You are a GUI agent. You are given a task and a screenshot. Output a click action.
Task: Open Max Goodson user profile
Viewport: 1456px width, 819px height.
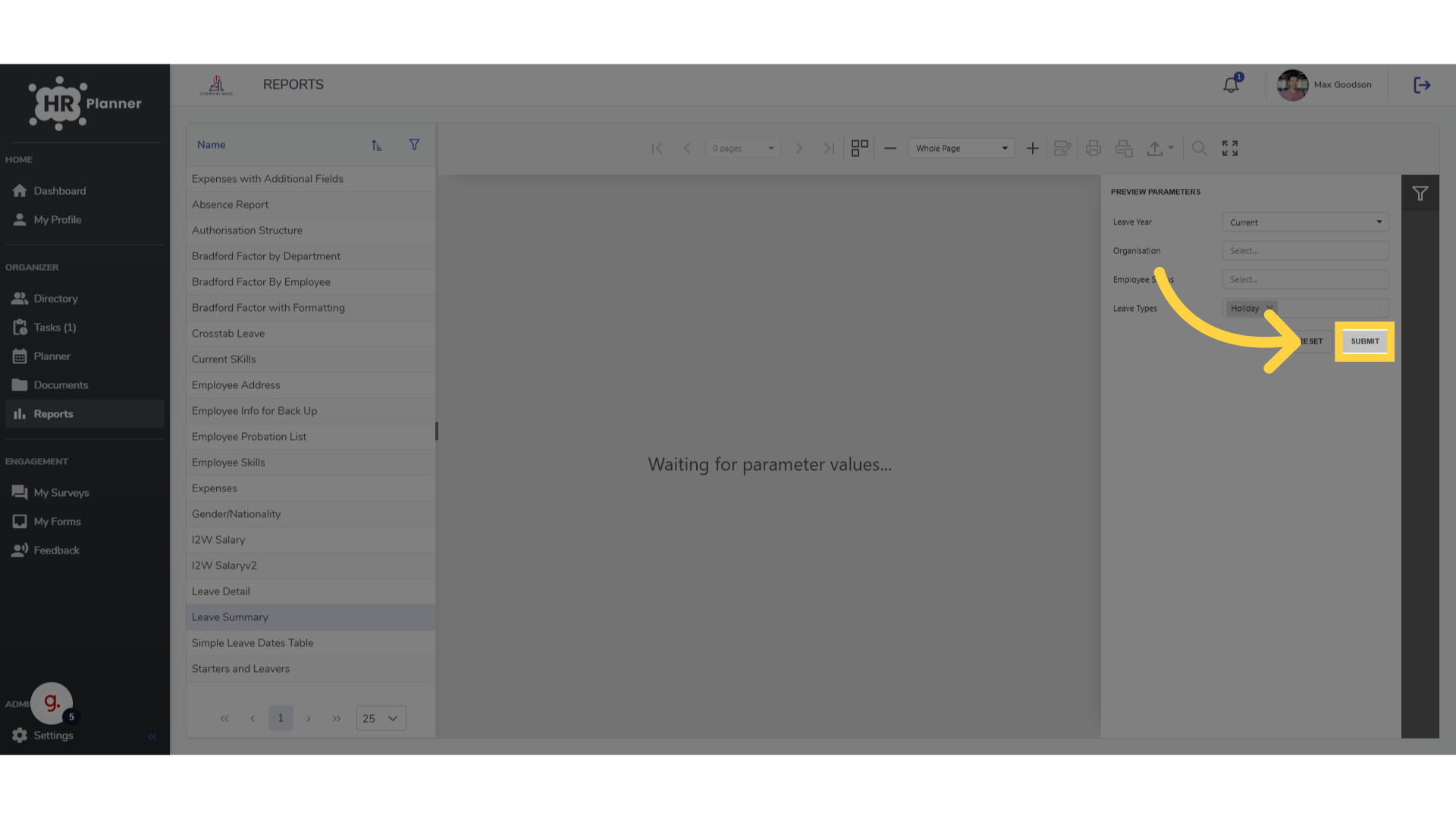pyautogui.click(x=1325, y=85)
